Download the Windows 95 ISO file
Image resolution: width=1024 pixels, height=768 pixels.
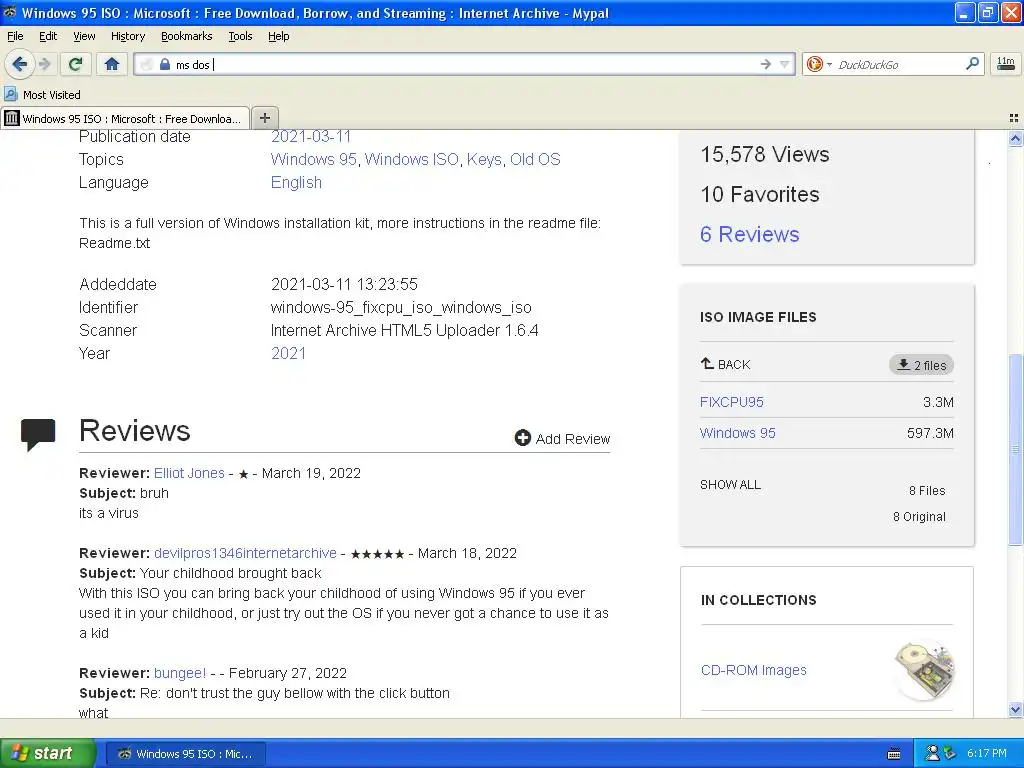(737, 433)
